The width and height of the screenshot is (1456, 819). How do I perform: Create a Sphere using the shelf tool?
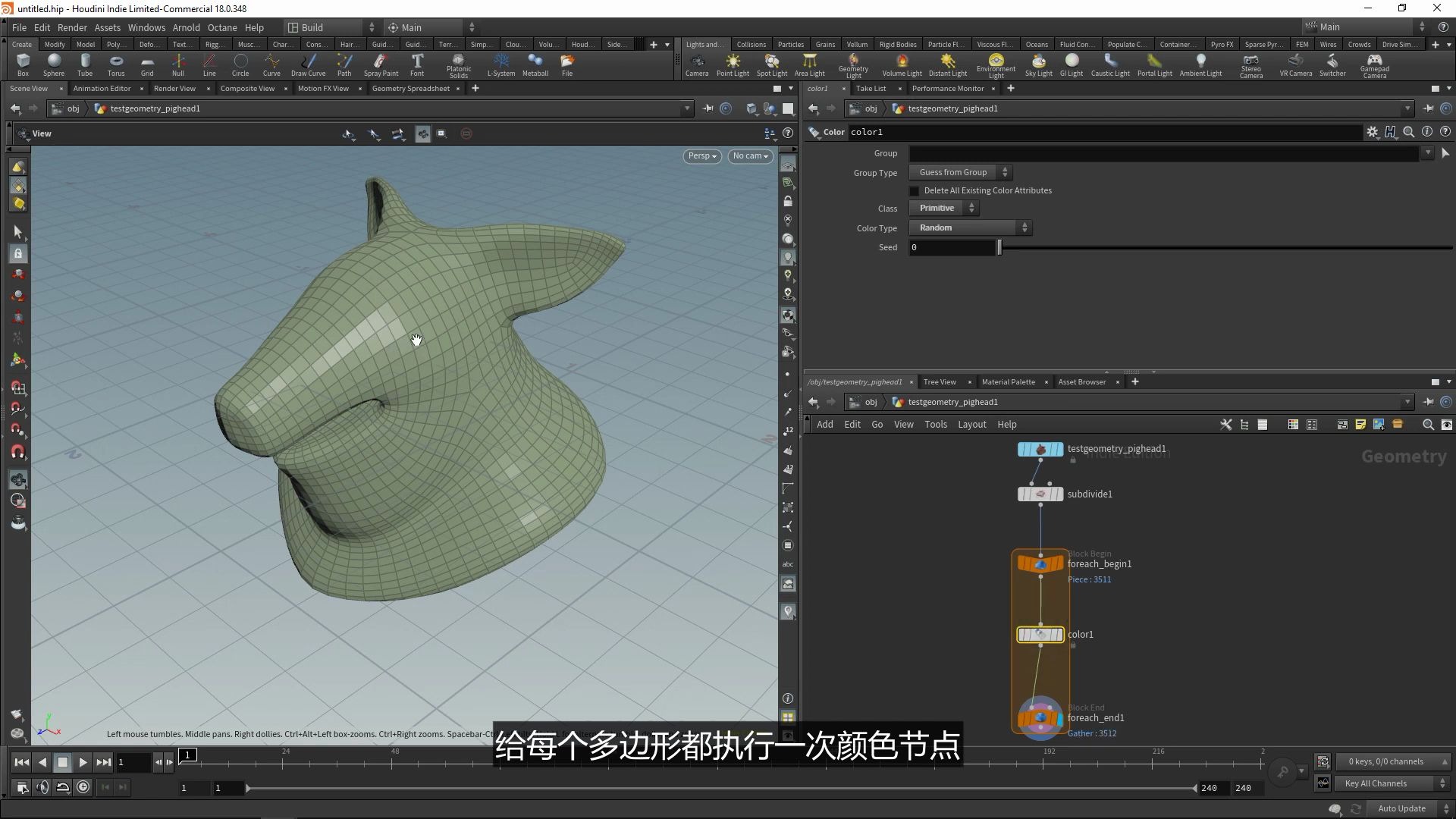53,64
